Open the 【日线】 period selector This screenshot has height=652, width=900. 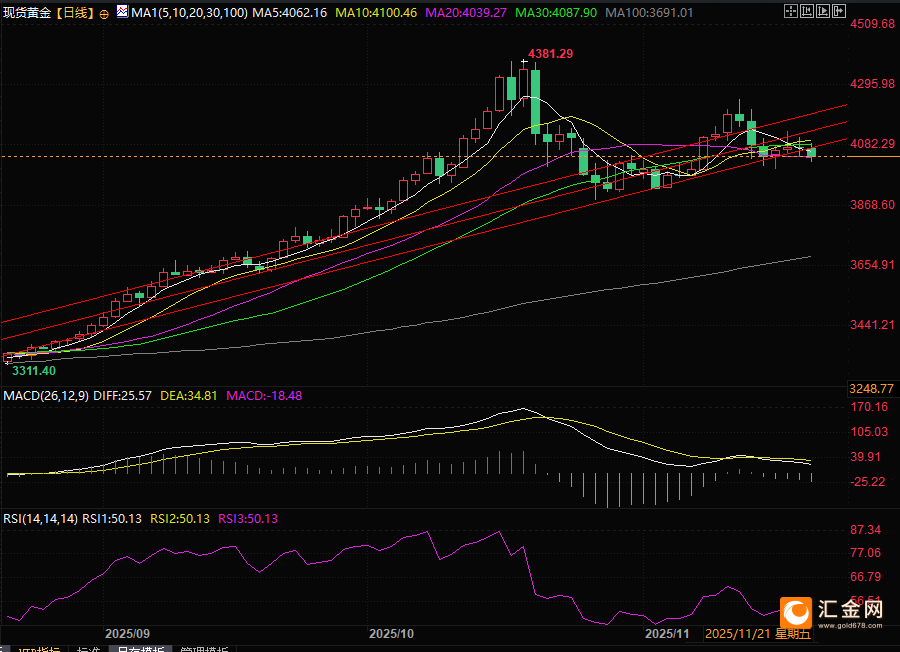point(75,13)
